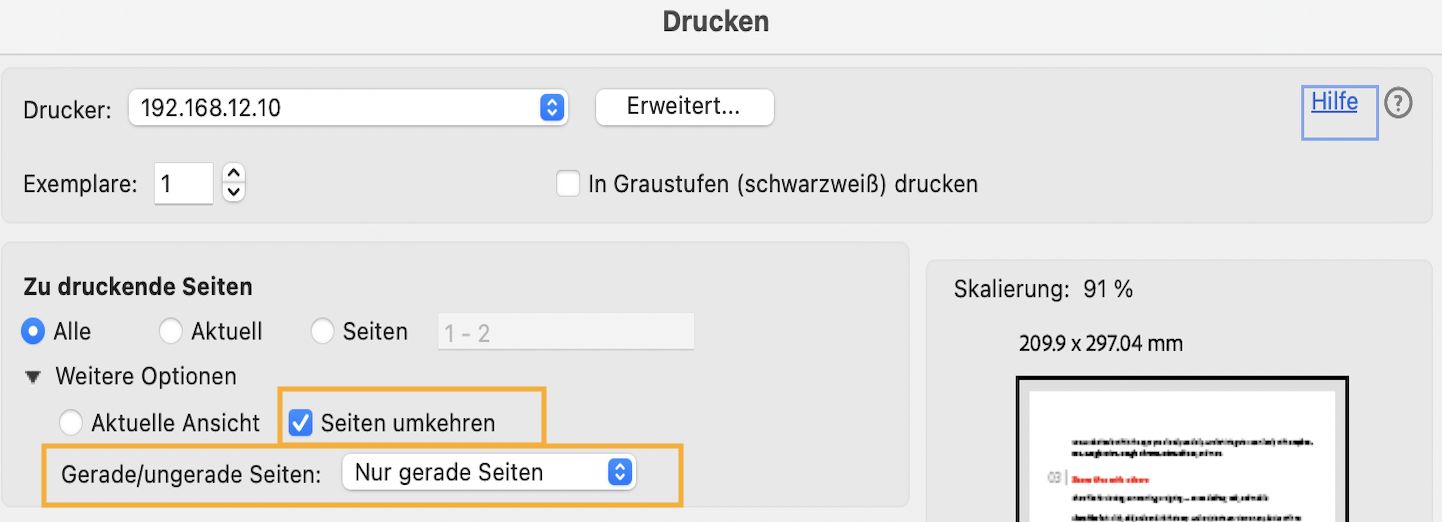Collapse the Weitere Optionen disclosure triangle

[x=35, y=377]
